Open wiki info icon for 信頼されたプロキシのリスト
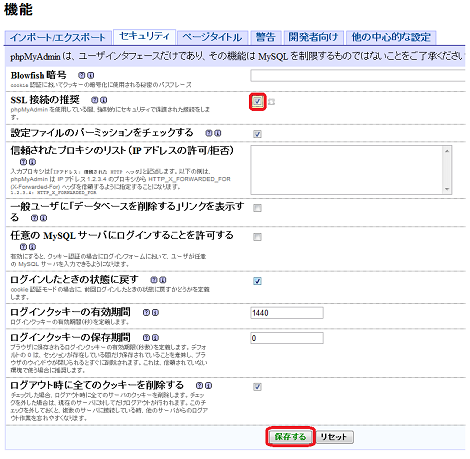This screenshot has height=459, width=470. coord(32,162)
